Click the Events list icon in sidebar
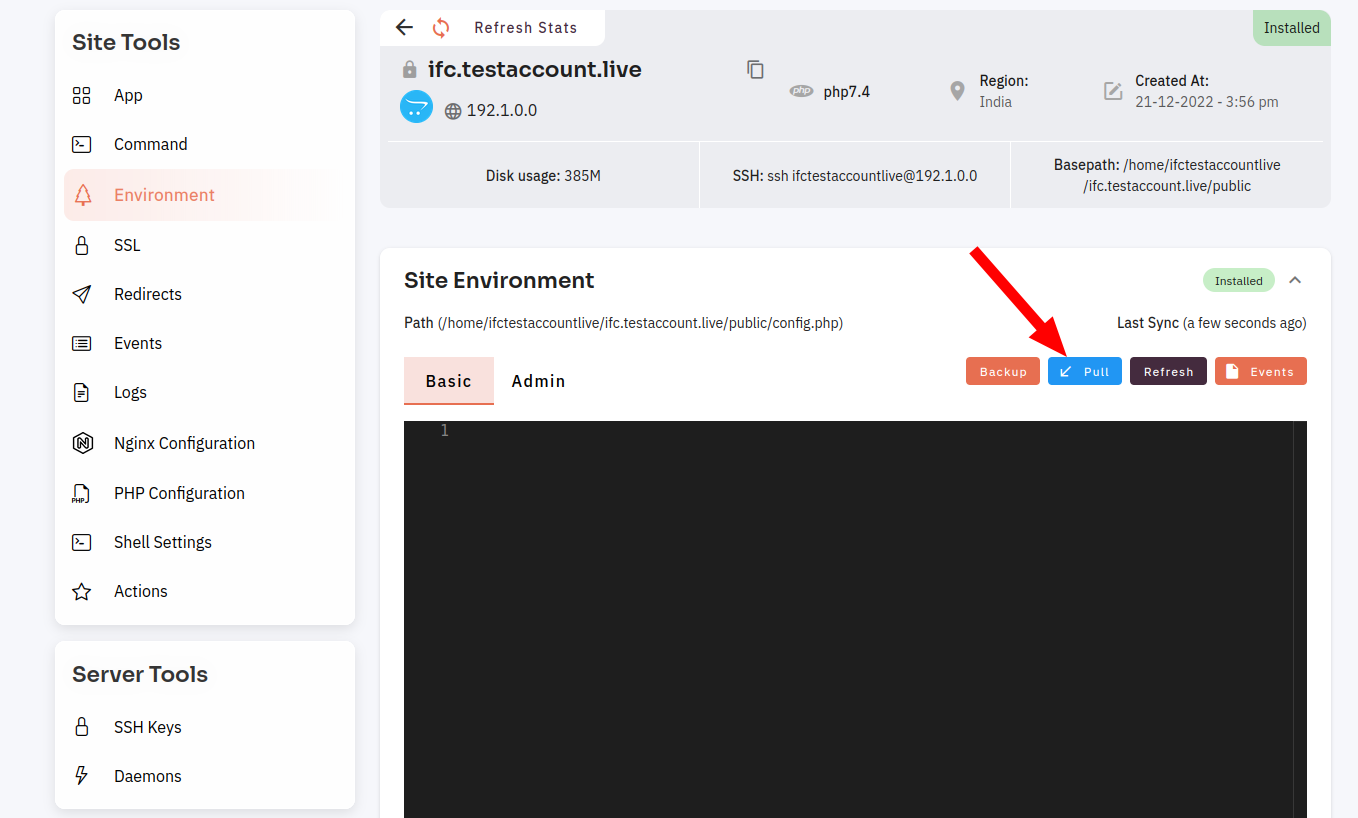 click(x=82, y=343)
